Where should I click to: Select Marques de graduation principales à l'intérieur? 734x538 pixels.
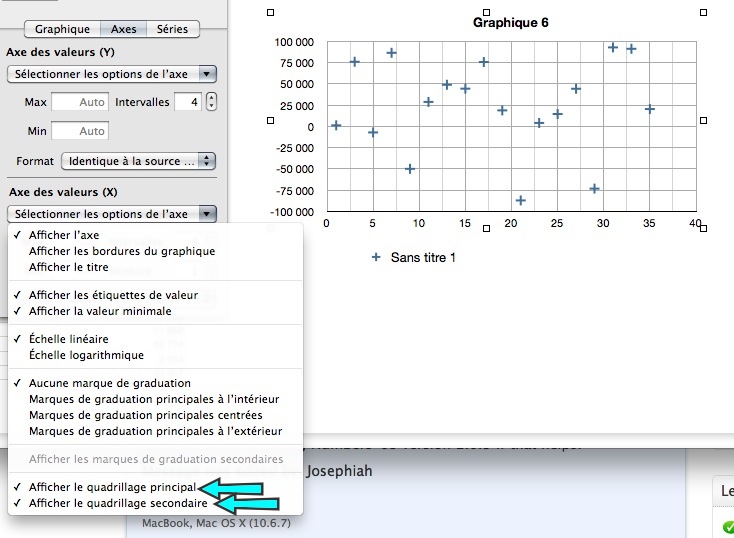[155, 399]
